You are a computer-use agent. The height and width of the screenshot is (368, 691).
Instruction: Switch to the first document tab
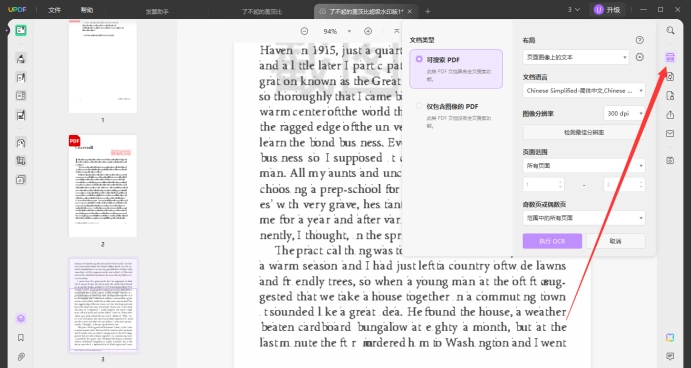pos(157,11)
